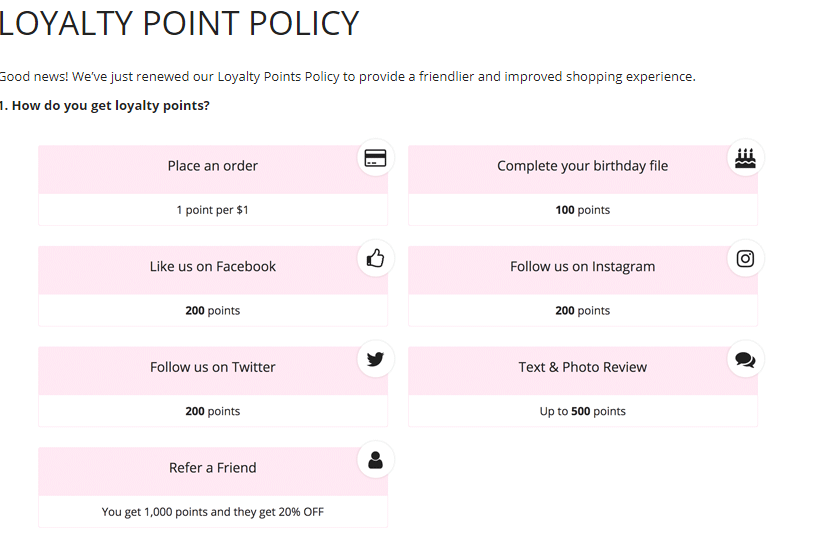Click the Facebook thumbs-up icon
The image size is (819, 544).
tap(375, 258)
